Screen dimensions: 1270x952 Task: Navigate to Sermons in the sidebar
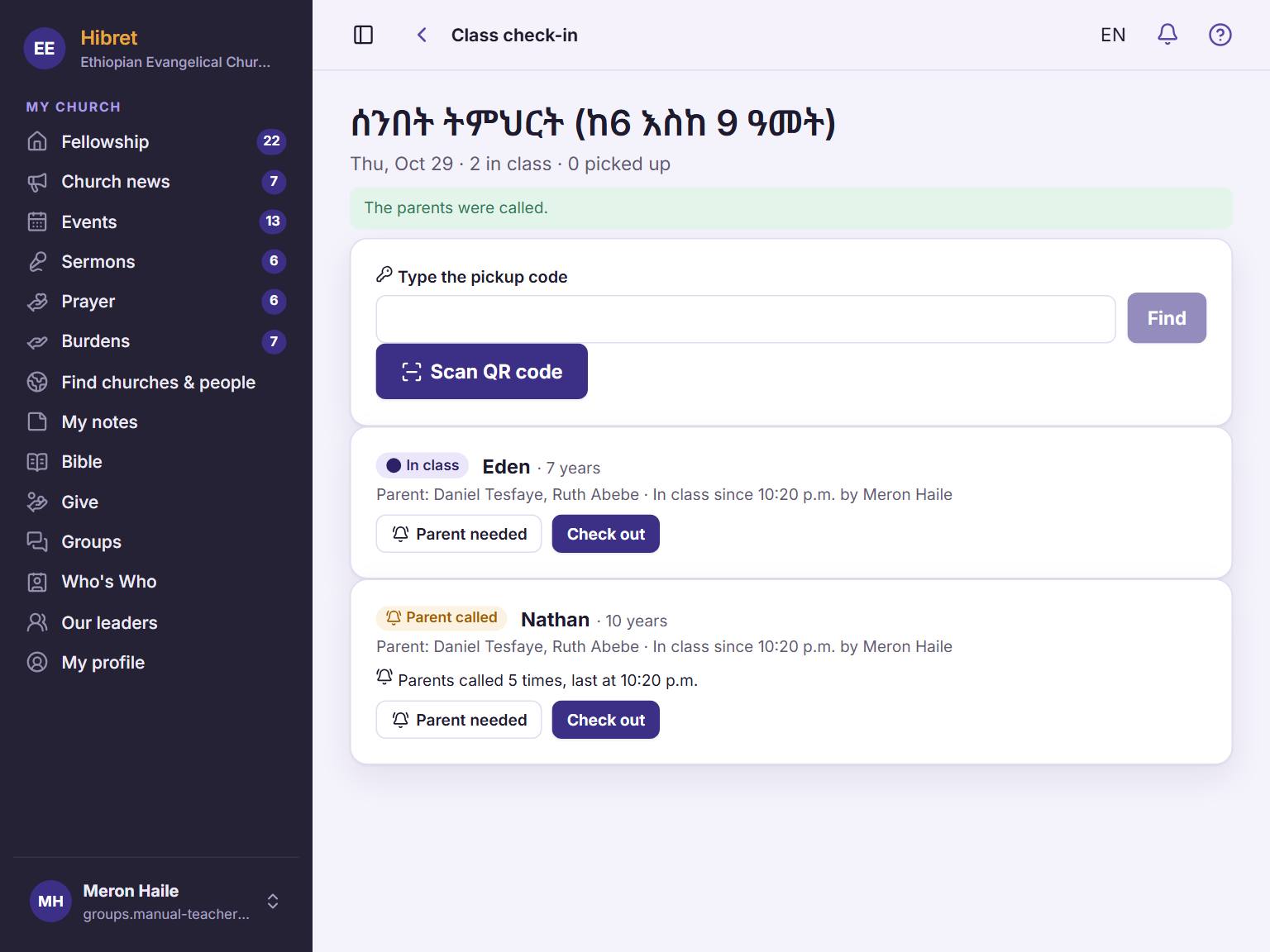pos(156,261)
